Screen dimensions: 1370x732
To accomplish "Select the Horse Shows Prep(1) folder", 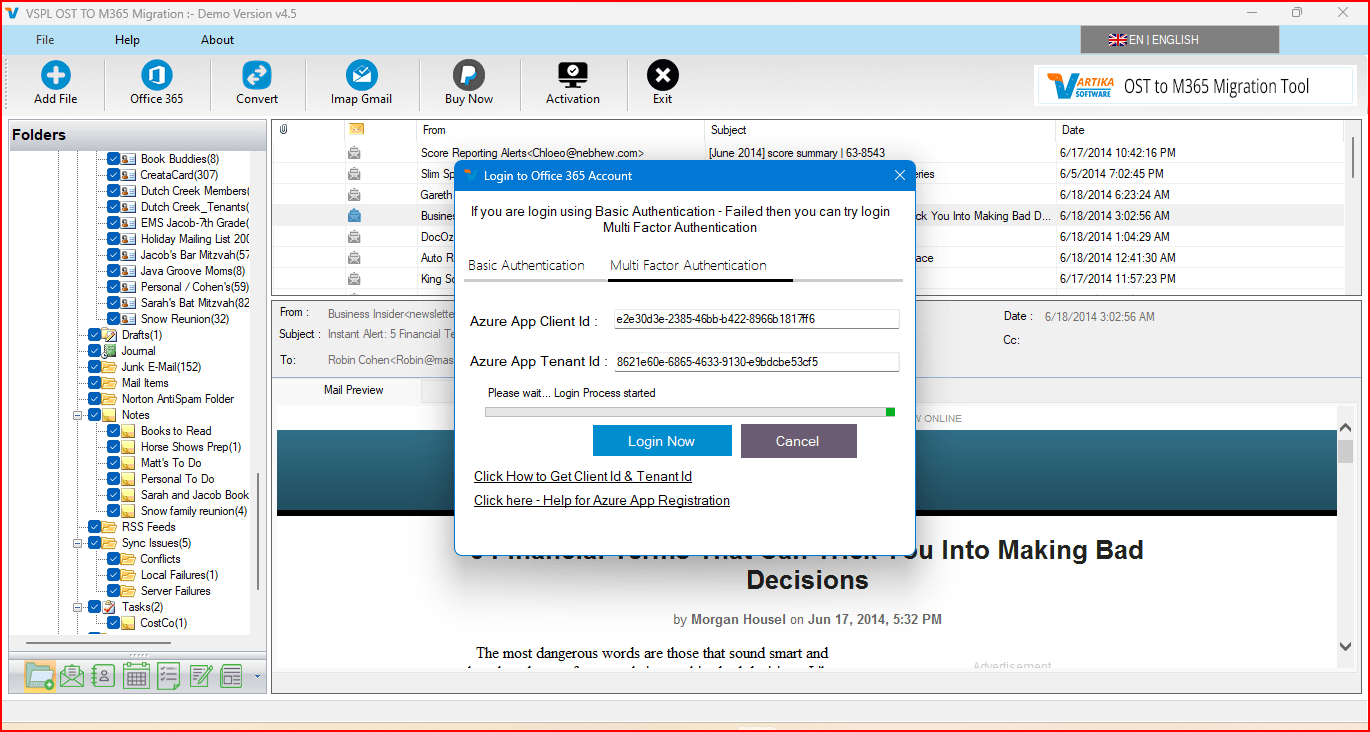I will tap(191, 447).
